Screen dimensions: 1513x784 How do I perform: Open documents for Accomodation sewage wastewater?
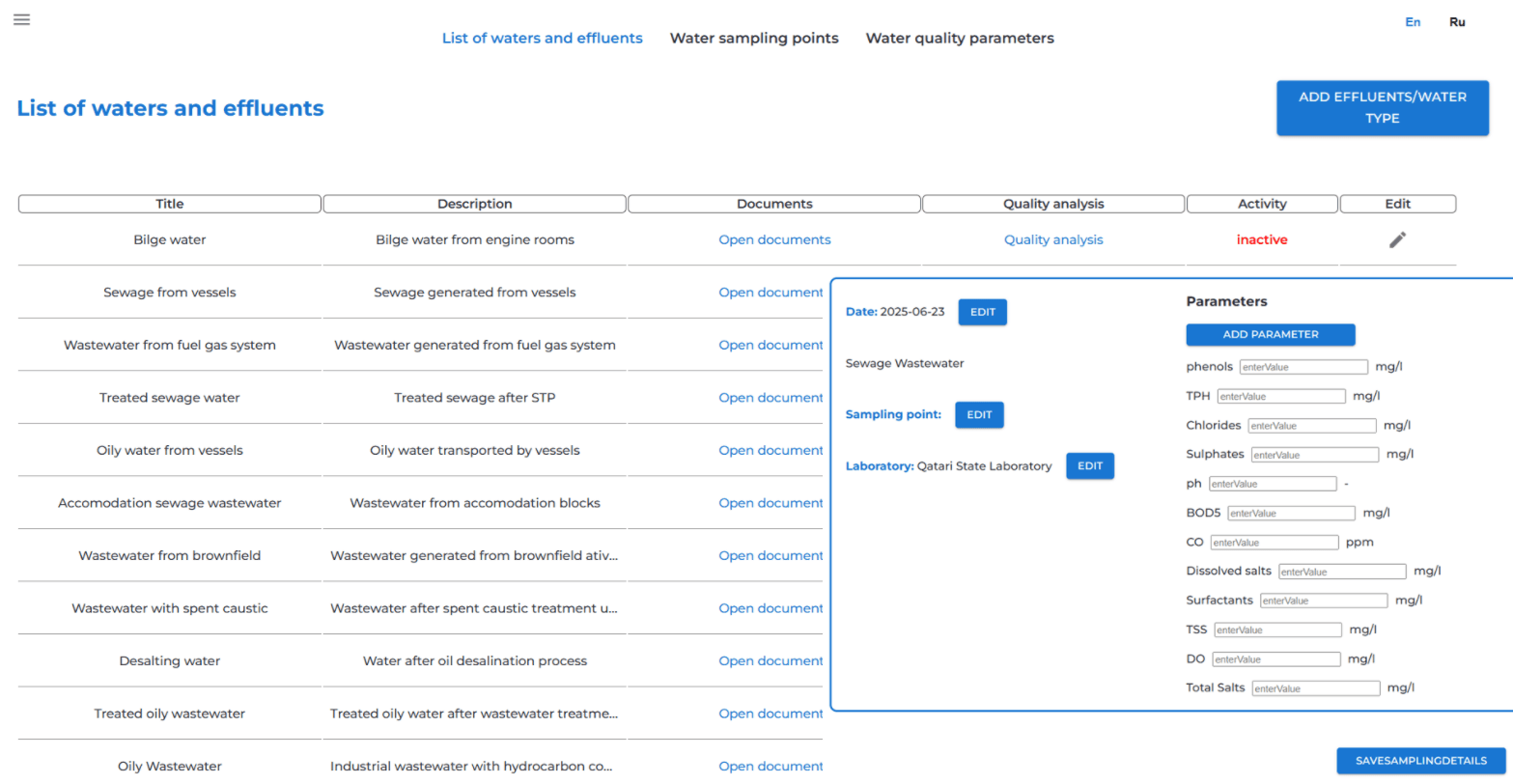[771, 503]
